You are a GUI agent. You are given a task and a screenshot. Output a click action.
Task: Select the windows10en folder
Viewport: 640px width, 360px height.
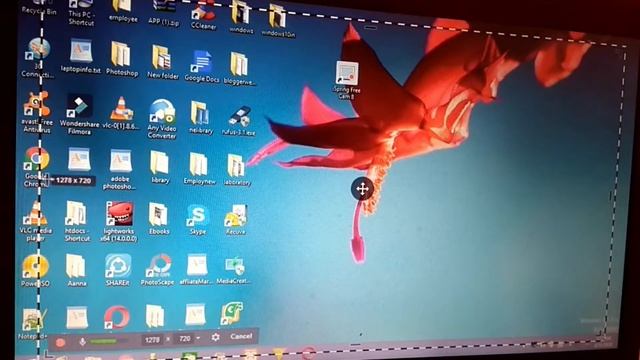pos(278,21)
